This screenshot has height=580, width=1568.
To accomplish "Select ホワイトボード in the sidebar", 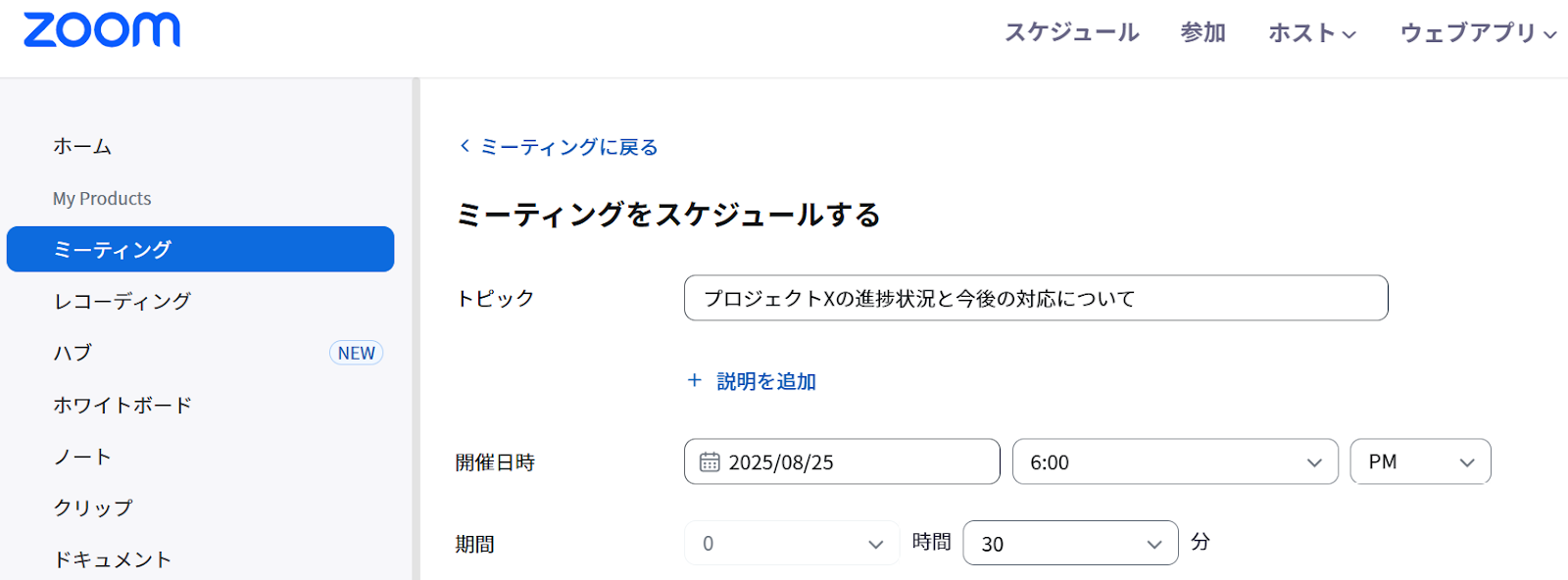I will tap(122, 405).
